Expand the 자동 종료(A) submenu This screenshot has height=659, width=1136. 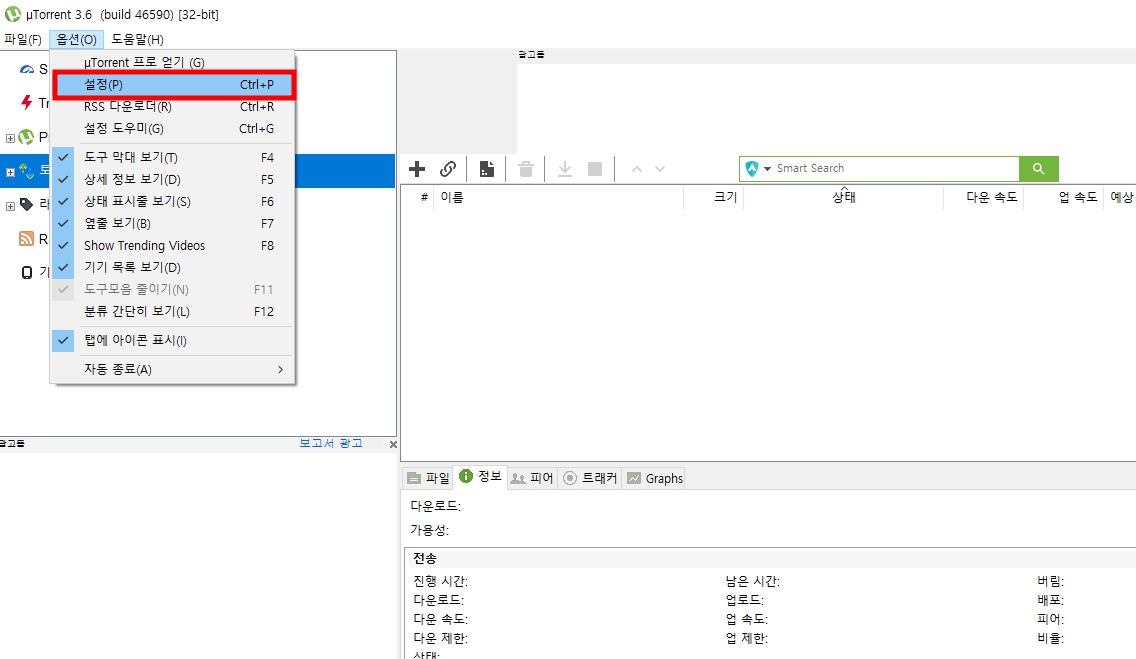click(x=173, y=369)
